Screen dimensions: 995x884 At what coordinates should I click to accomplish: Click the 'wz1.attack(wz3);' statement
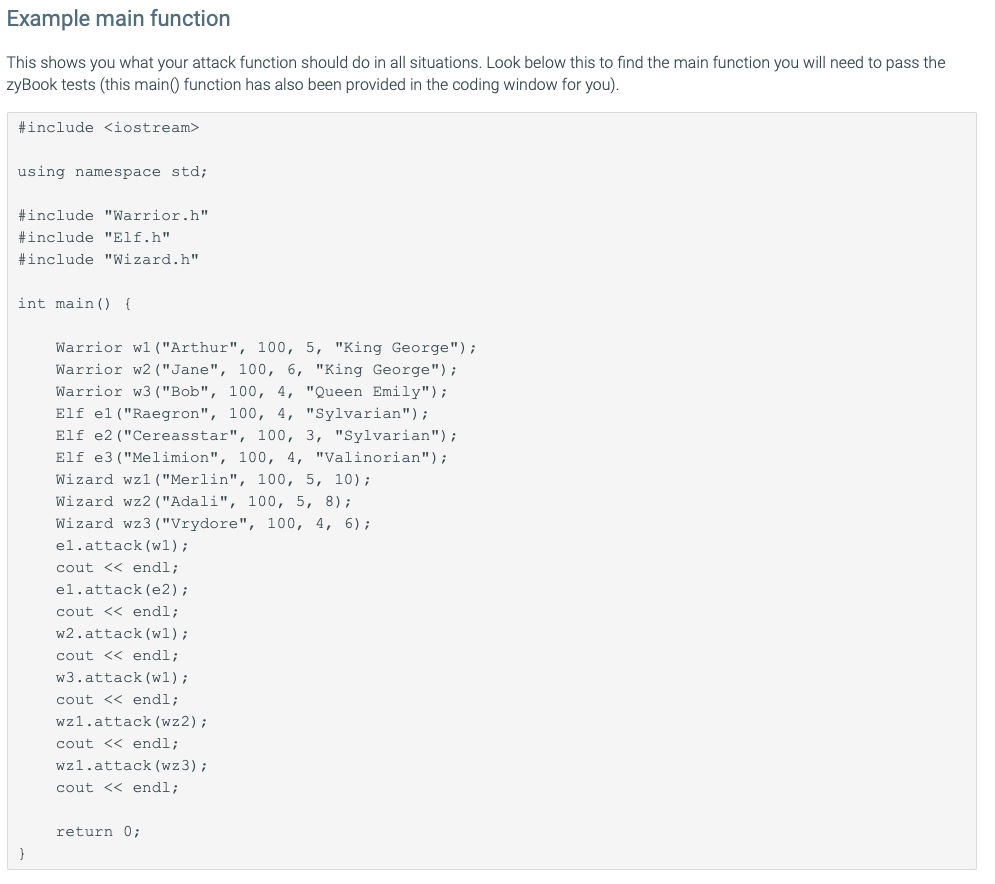[131, 766]
